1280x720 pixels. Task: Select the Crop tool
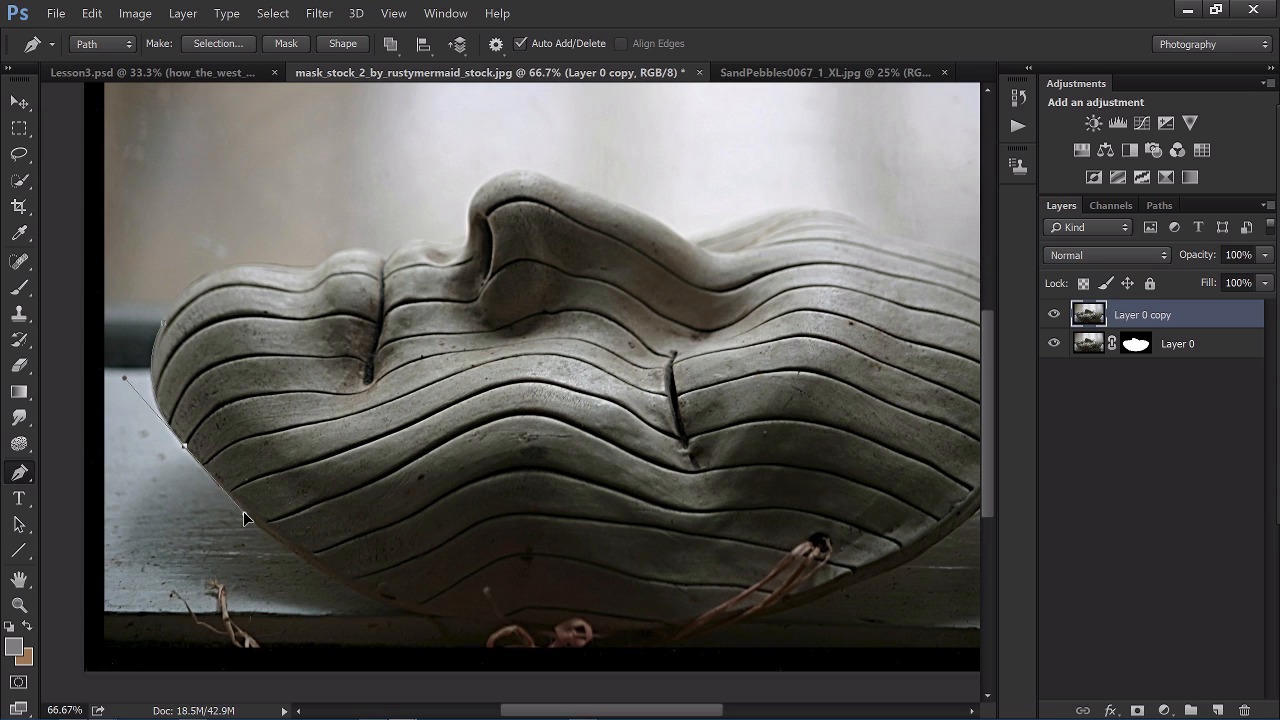[x=19, y=206]
